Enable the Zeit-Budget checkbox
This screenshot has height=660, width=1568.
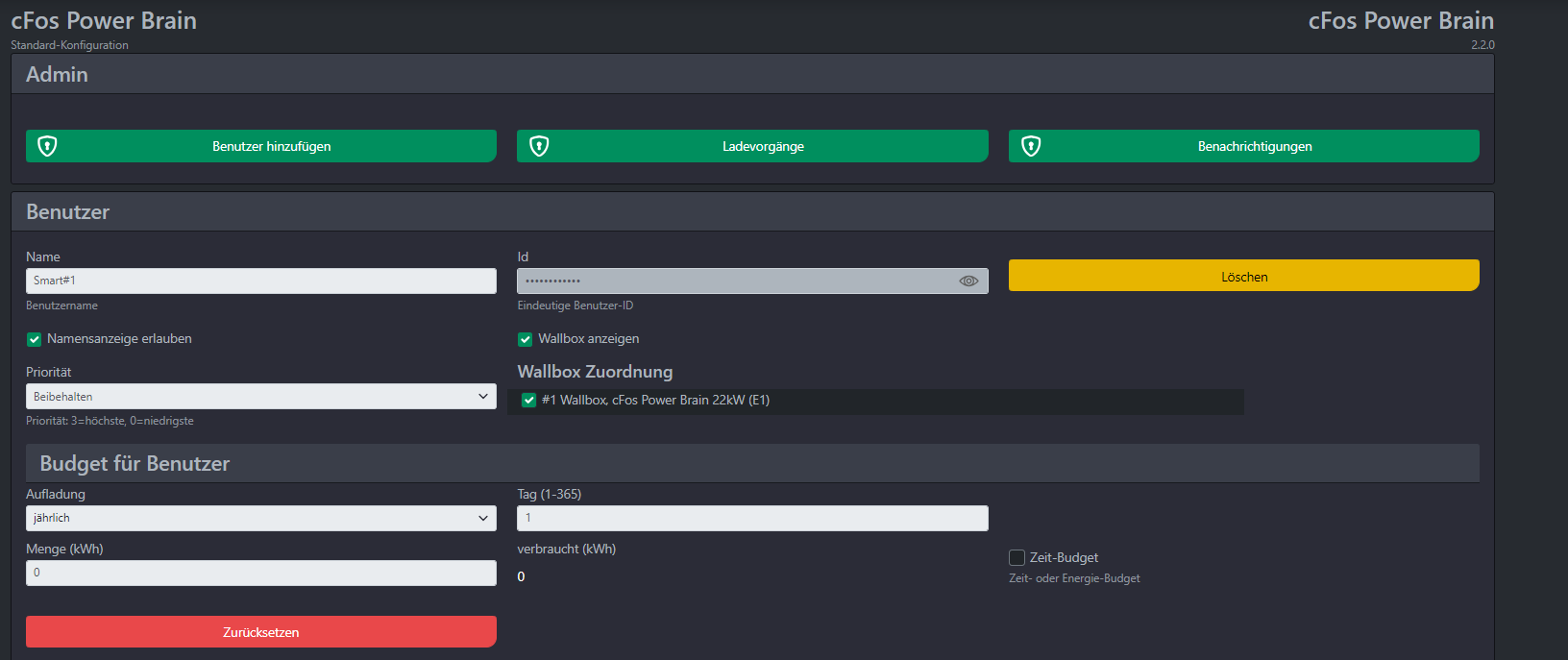point(1017,557)
